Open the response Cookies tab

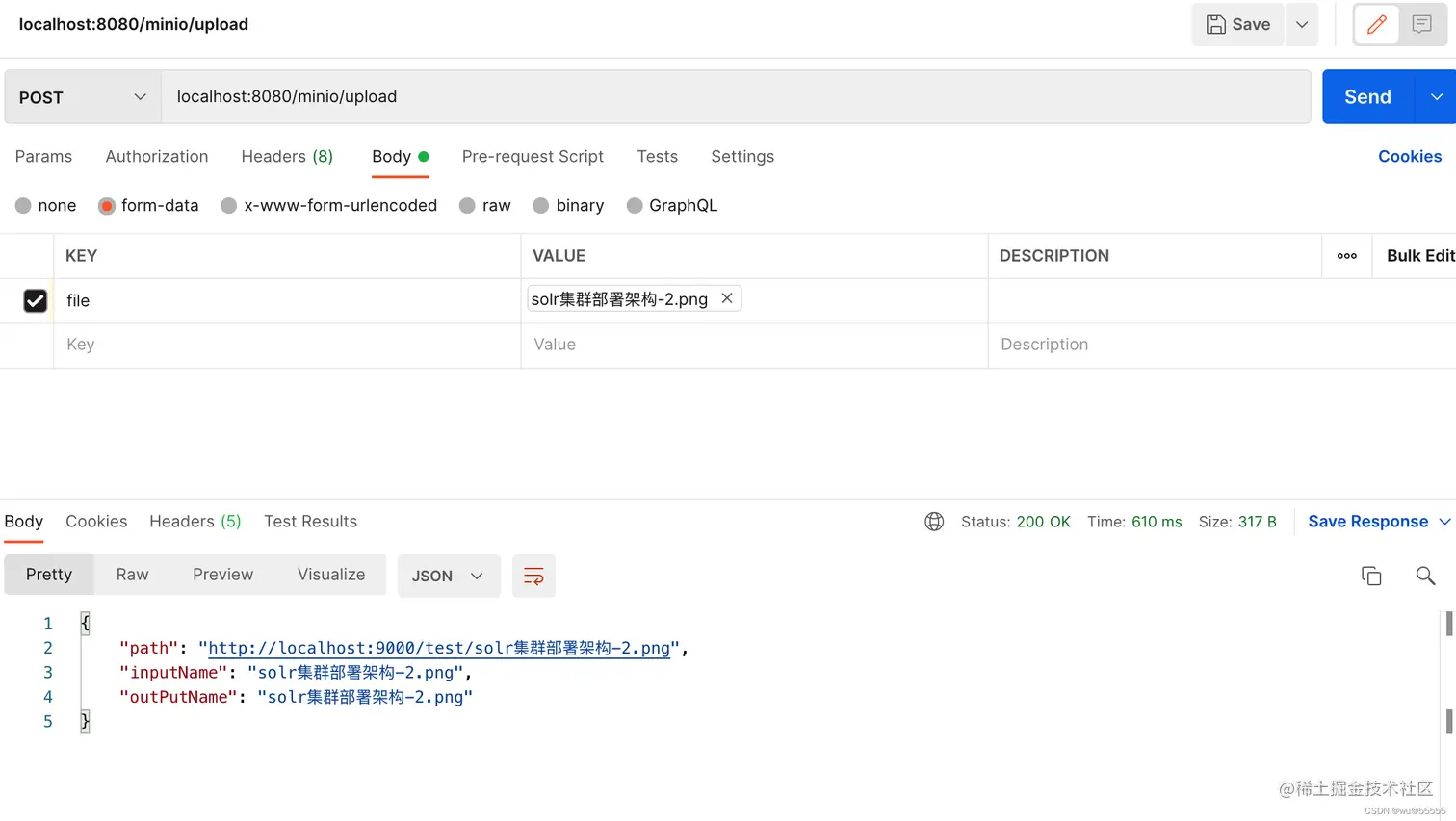[x=96, y=522]
